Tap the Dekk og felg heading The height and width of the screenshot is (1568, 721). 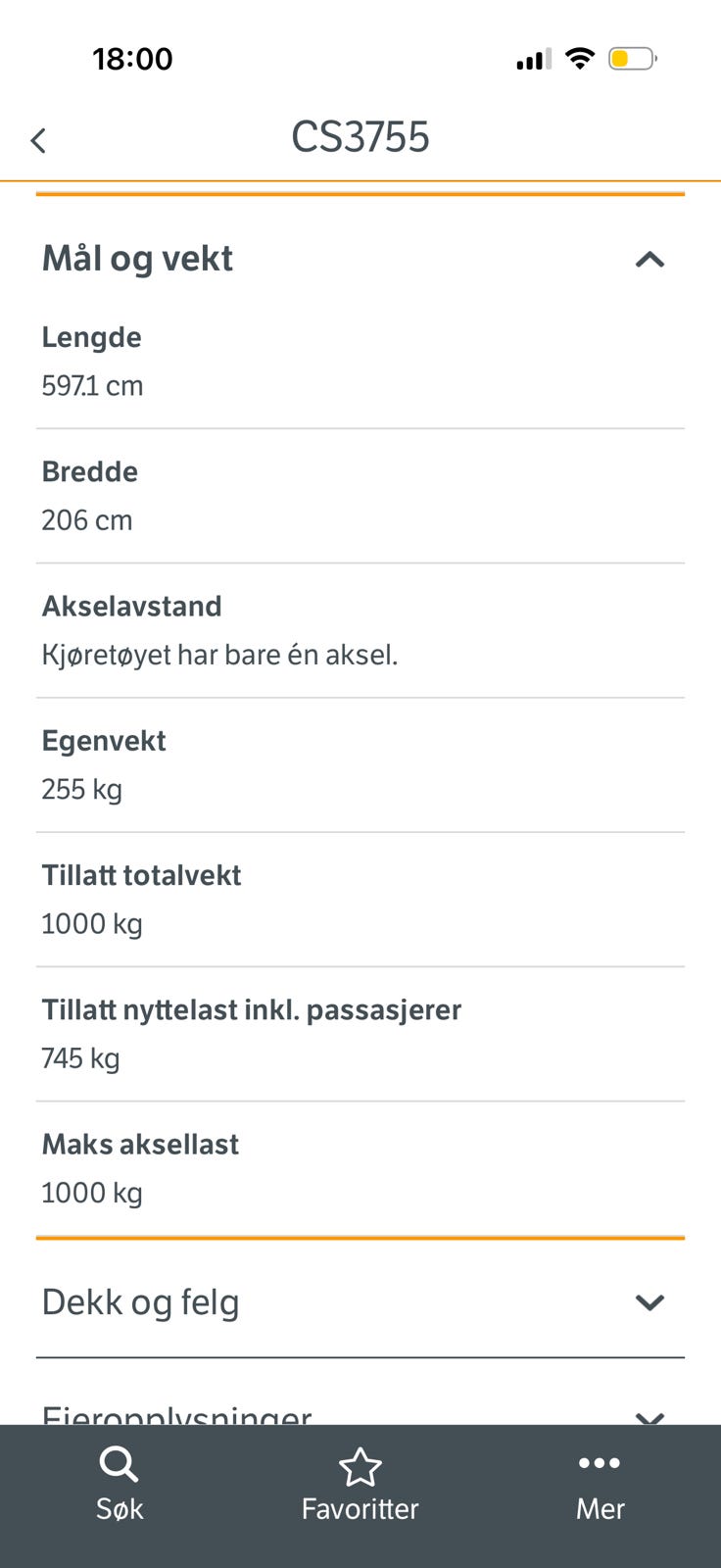pos(140,1302)
